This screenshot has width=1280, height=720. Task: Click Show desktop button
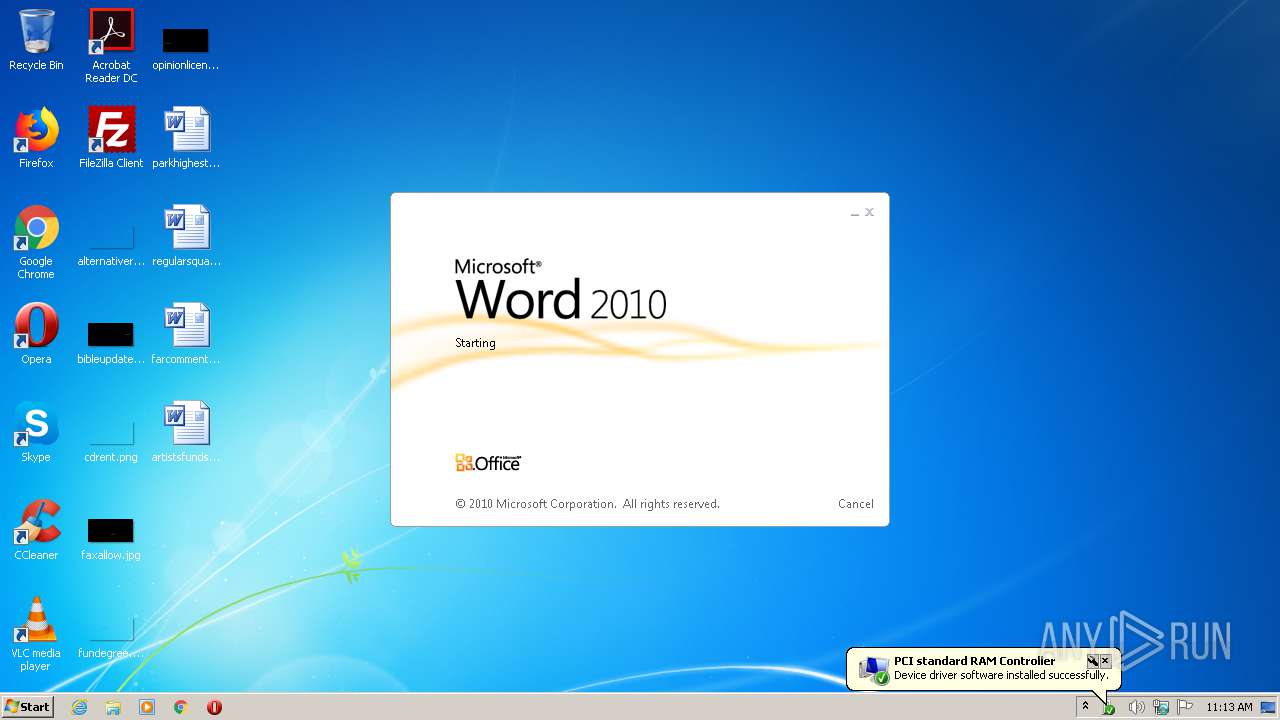(1268, 707)
